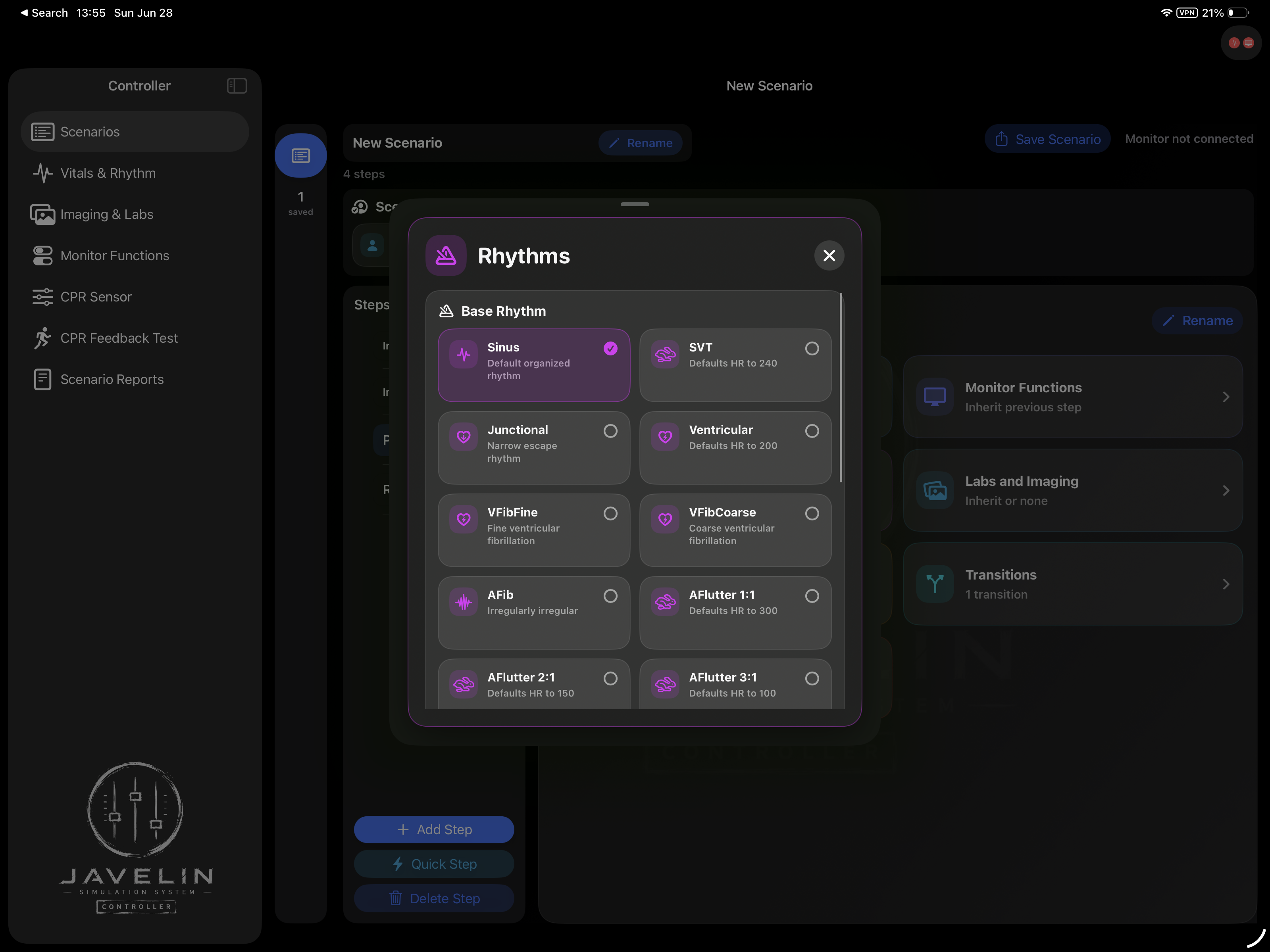Screen dimensions: 1270x952
Task: Click the VPN indicator in status bar
Action: [x=1187, y=13]
